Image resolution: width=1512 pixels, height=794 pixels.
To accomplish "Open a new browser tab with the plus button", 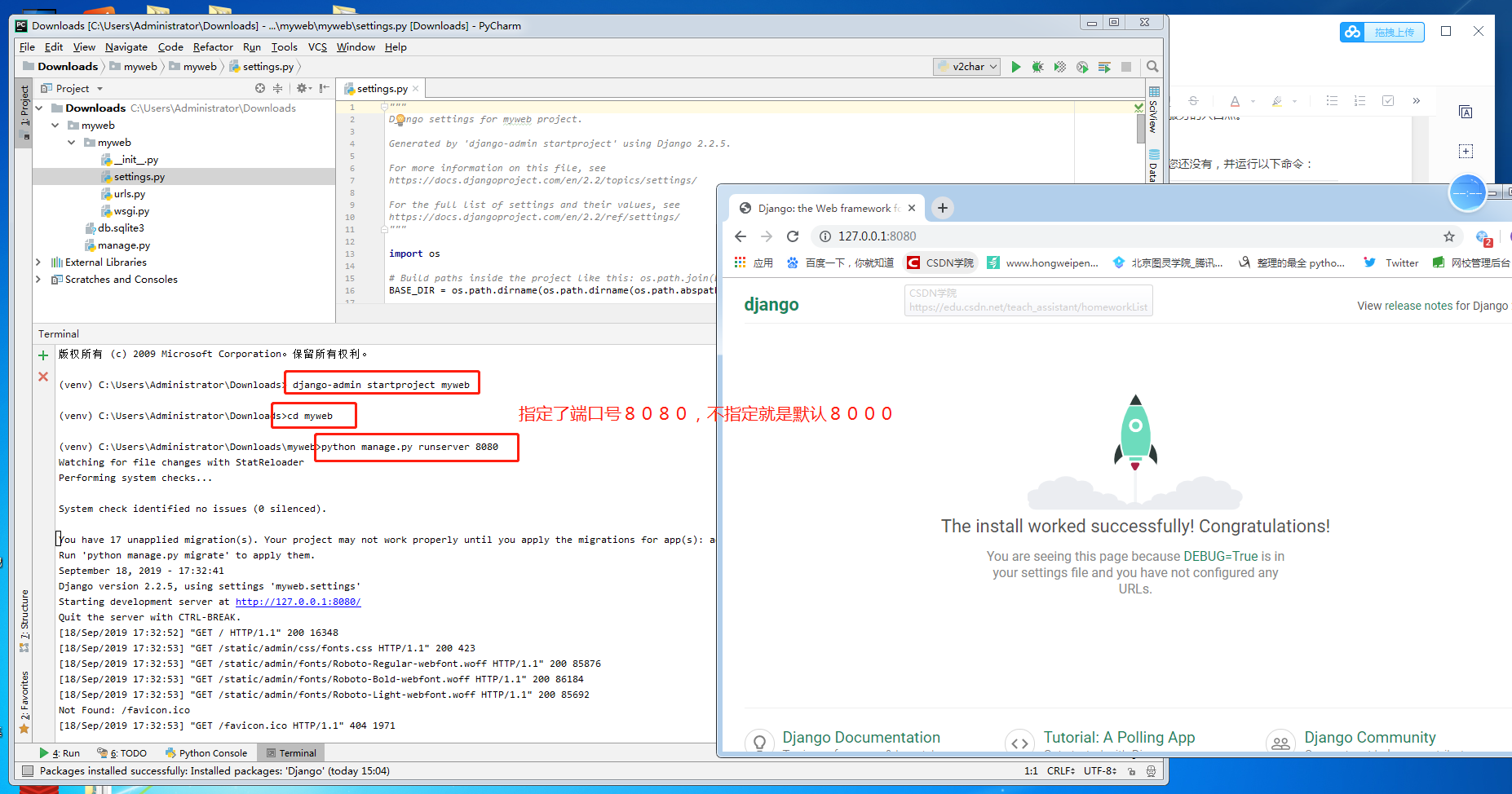I will coord(943,208).
